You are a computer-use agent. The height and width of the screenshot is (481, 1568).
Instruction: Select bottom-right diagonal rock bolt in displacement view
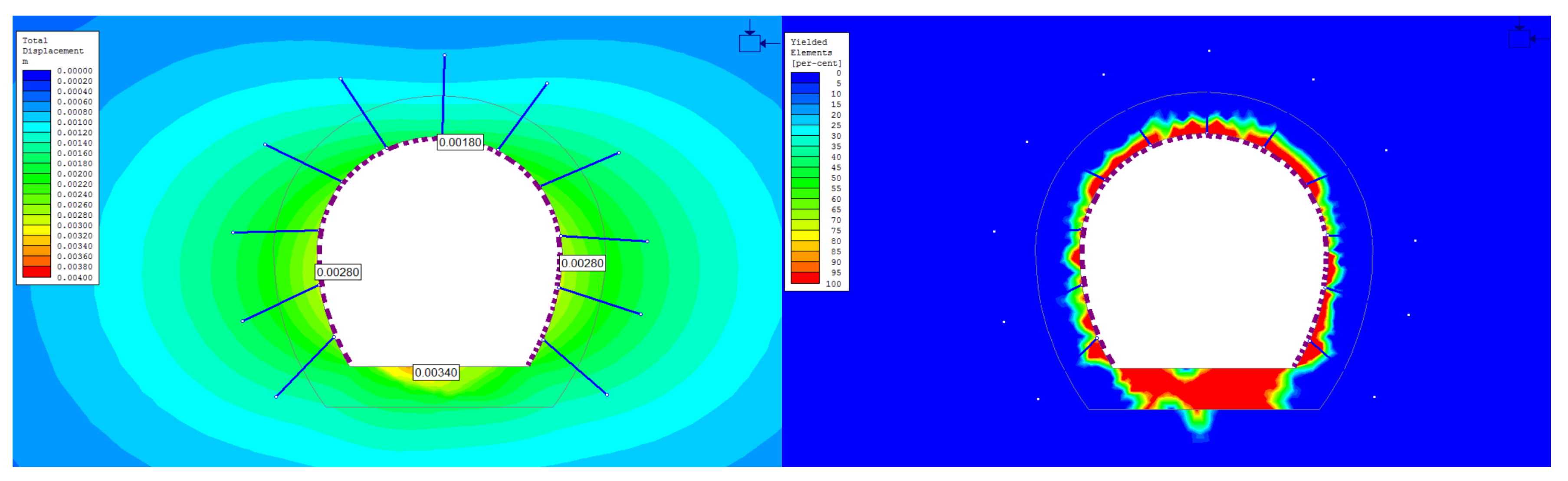pyautogui.click(x=574, y=367)
